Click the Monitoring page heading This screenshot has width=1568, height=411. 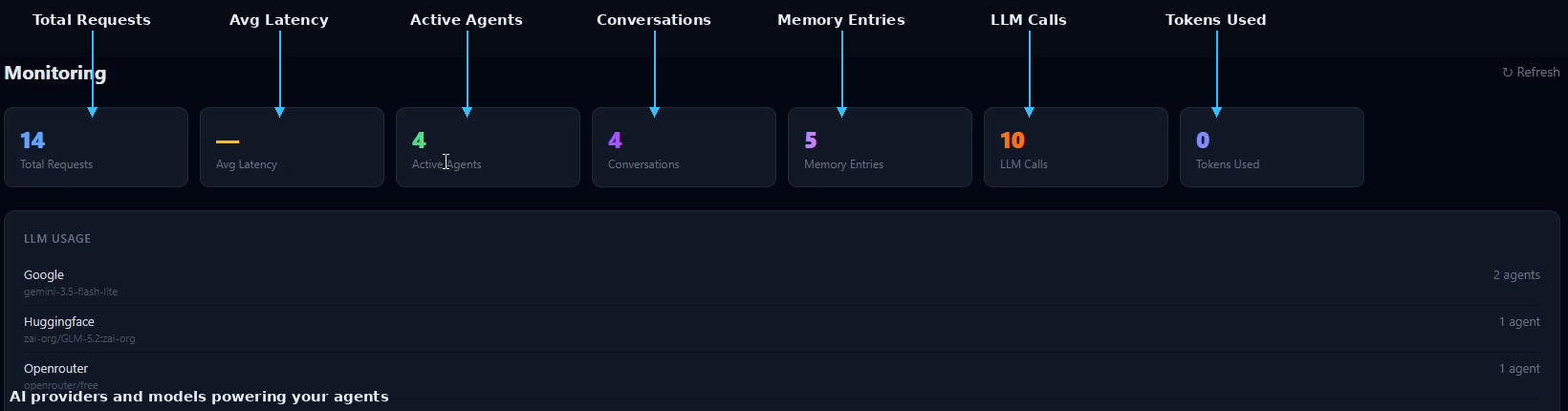(55, 73)
